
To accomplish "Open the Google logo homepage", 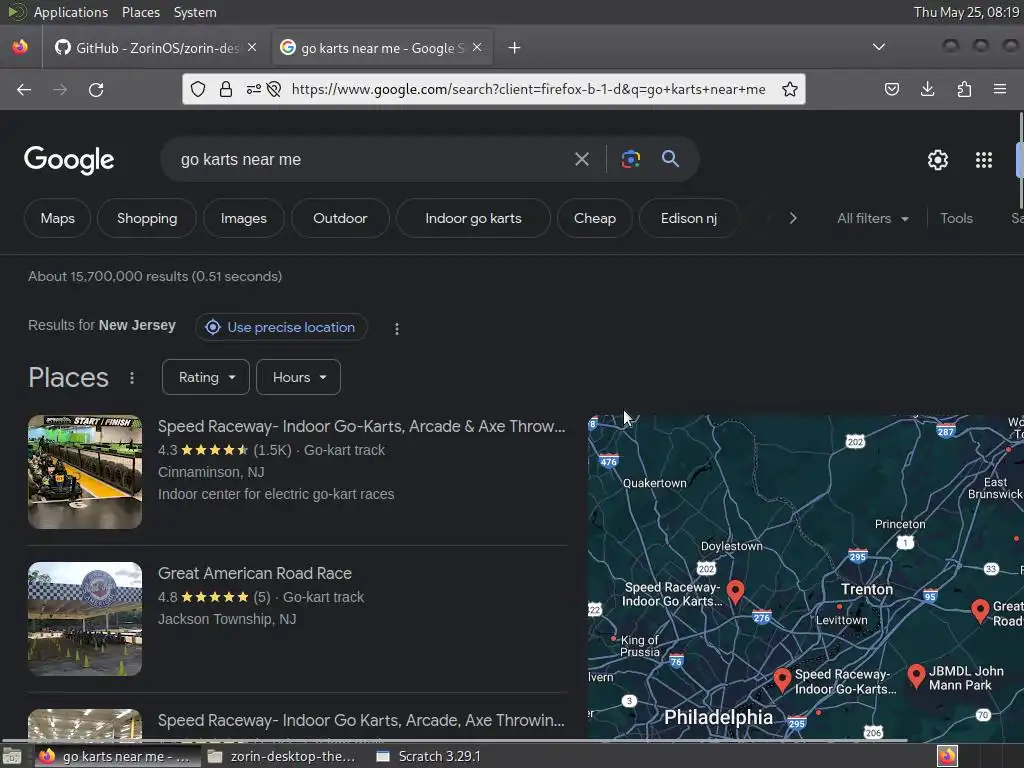I will [x=69, y=160].
